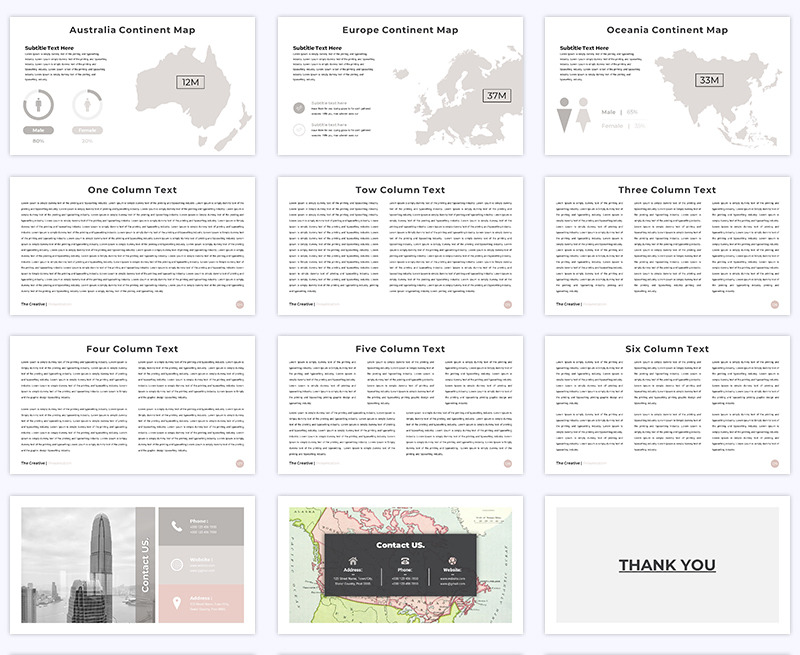Viewport: 800px width, 655px height.
Task: Click the underlined THANK YOU text
Action: click(x=666, y=565)
